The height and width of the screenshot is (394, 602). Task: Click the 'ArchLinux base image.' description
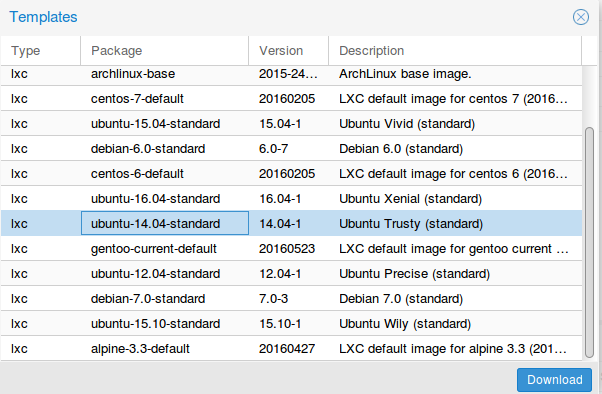click(405, 74)
